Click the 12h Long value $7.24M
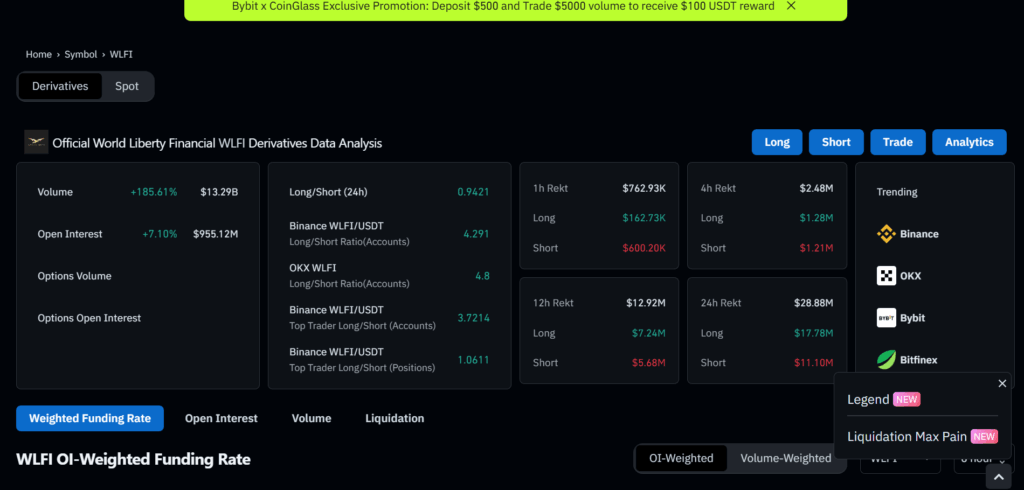The image size is (1024, 490). coord(648,333)
